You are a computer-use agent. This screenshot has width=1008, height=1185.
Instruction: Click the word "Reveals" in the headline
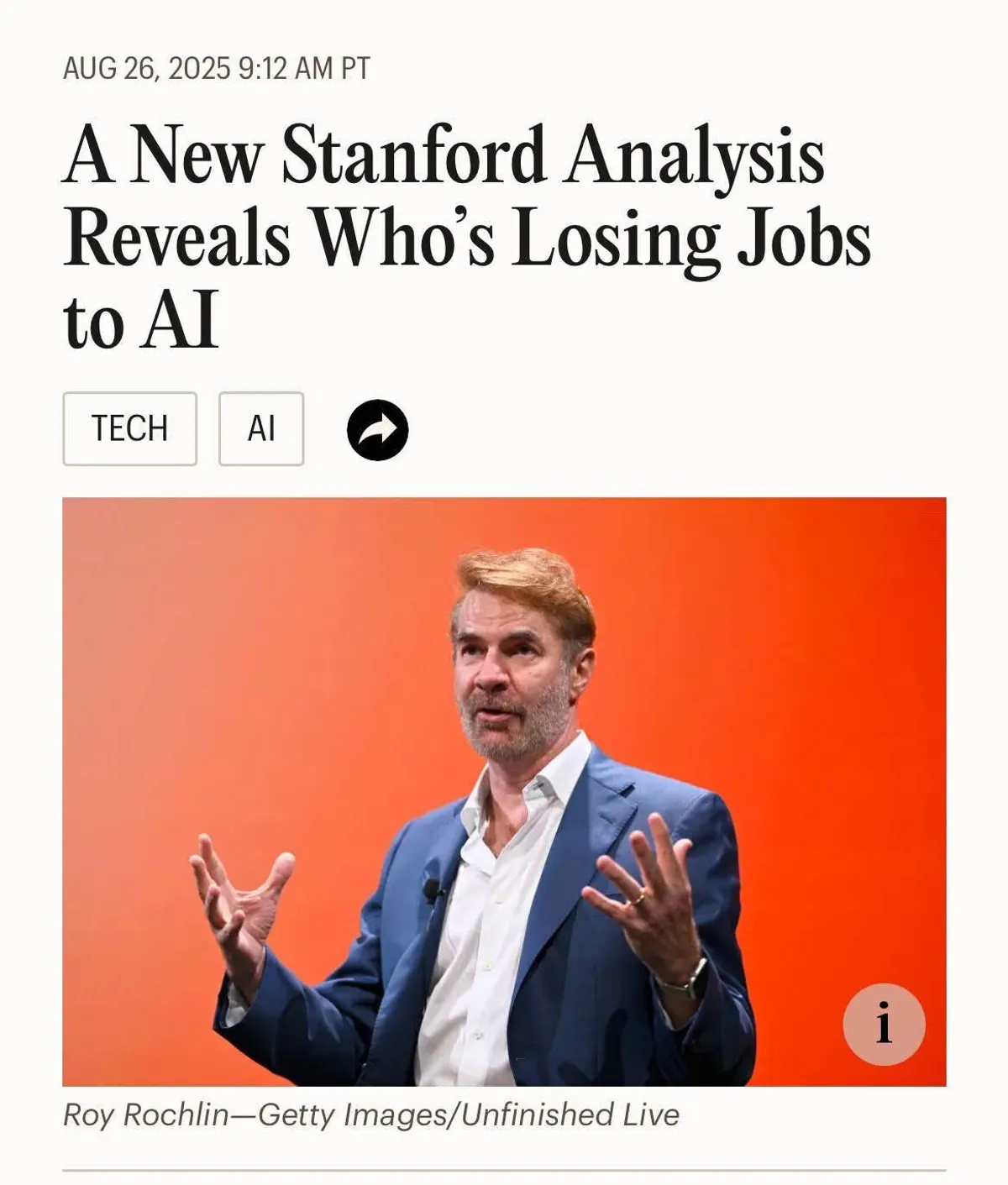[x=177, y=239]
